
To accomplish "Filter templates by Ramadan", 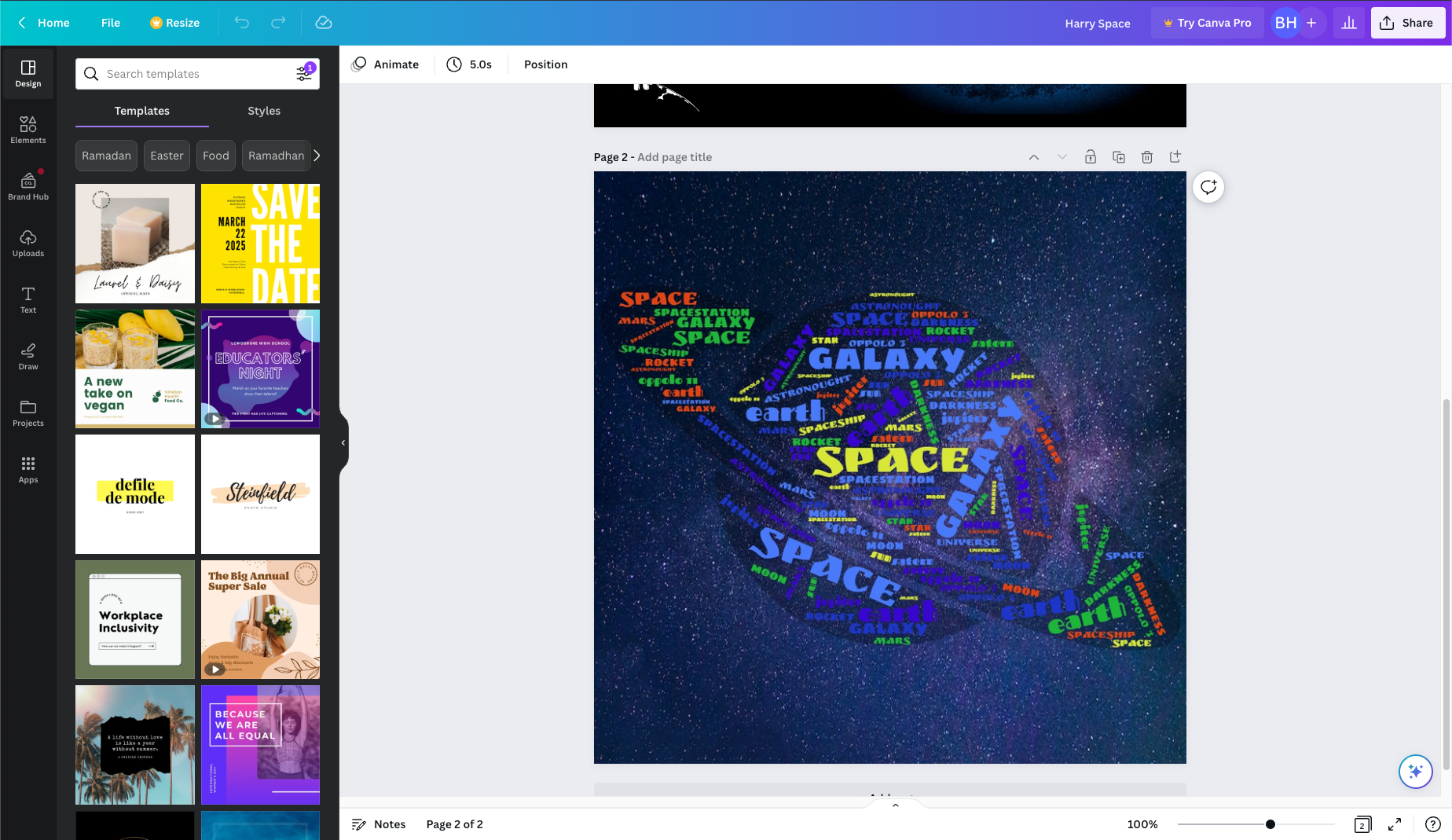I will click(107, 156).
